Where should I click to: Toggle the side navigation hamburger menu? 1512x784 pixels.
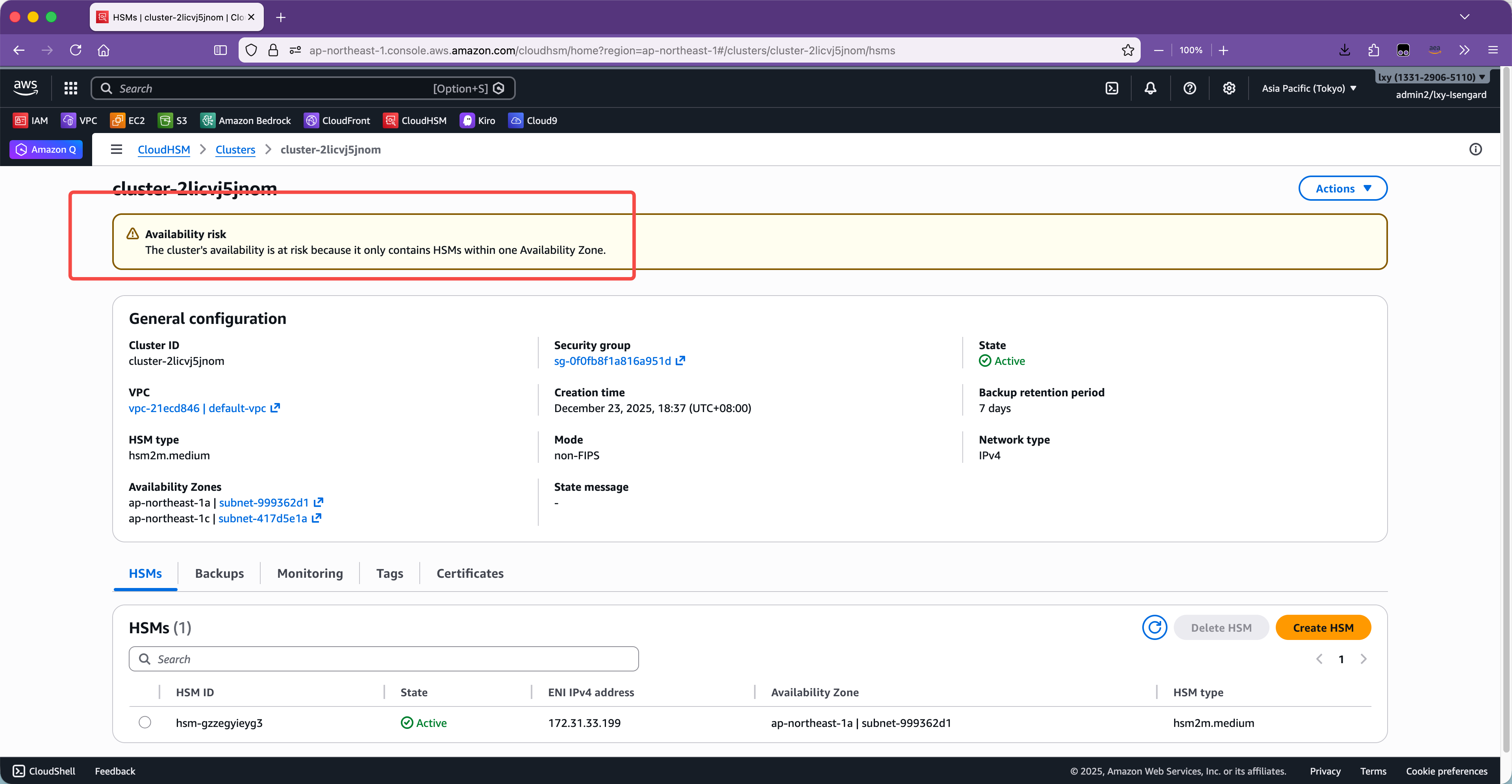(116, 149)
